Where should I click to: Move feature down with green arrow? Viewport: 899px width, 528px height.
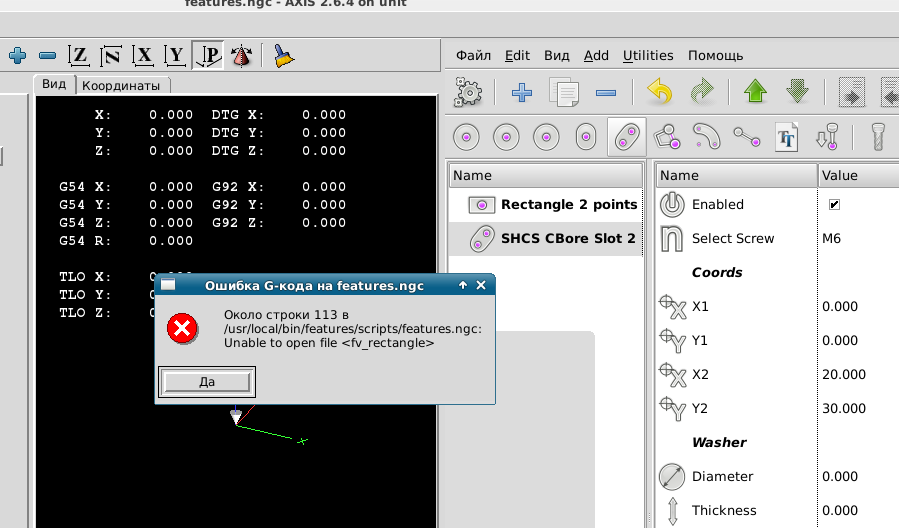[798, 92]
